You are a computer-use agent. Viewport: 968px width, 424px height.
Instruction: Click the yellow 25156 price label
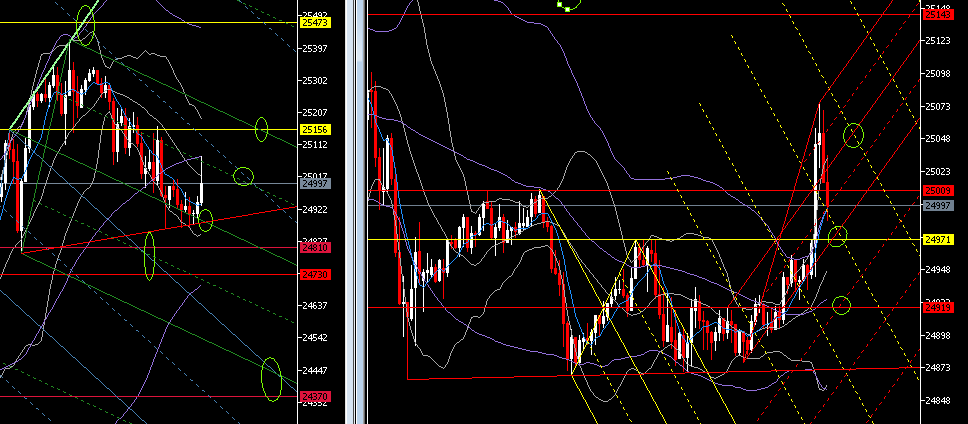point(315,130)
